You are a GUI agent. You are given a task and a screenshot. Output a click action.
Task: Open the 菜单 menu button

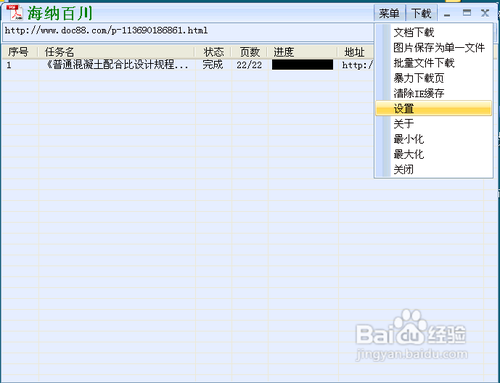point(389,13)
